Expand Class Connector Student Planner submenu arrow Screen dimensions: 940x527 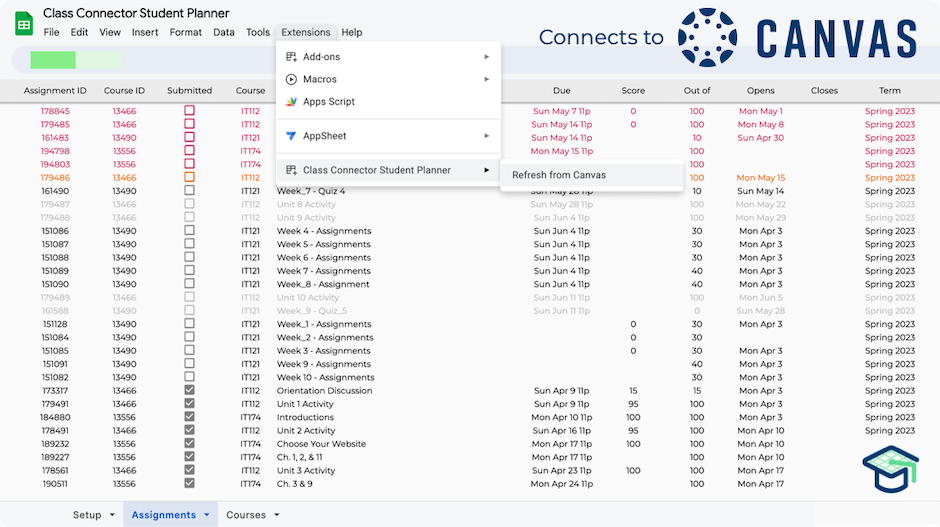(487, 170)
